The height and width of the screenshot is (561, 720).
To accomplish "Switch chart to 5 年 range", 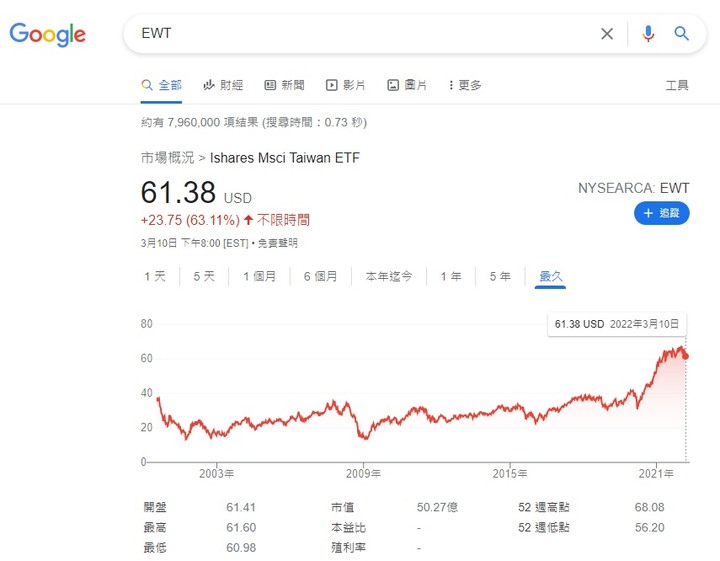I will [x=500, y=276].
